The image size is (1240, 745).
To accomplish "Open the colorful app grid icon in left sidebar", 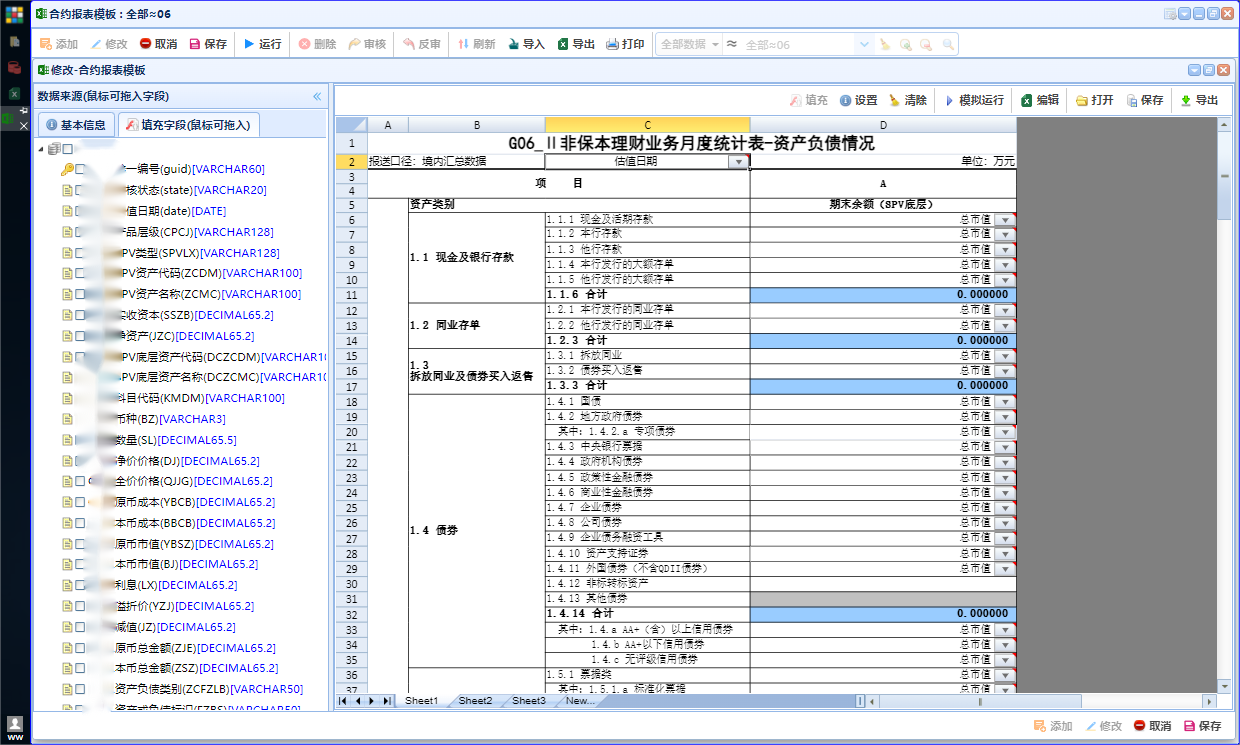I will 14,15.
